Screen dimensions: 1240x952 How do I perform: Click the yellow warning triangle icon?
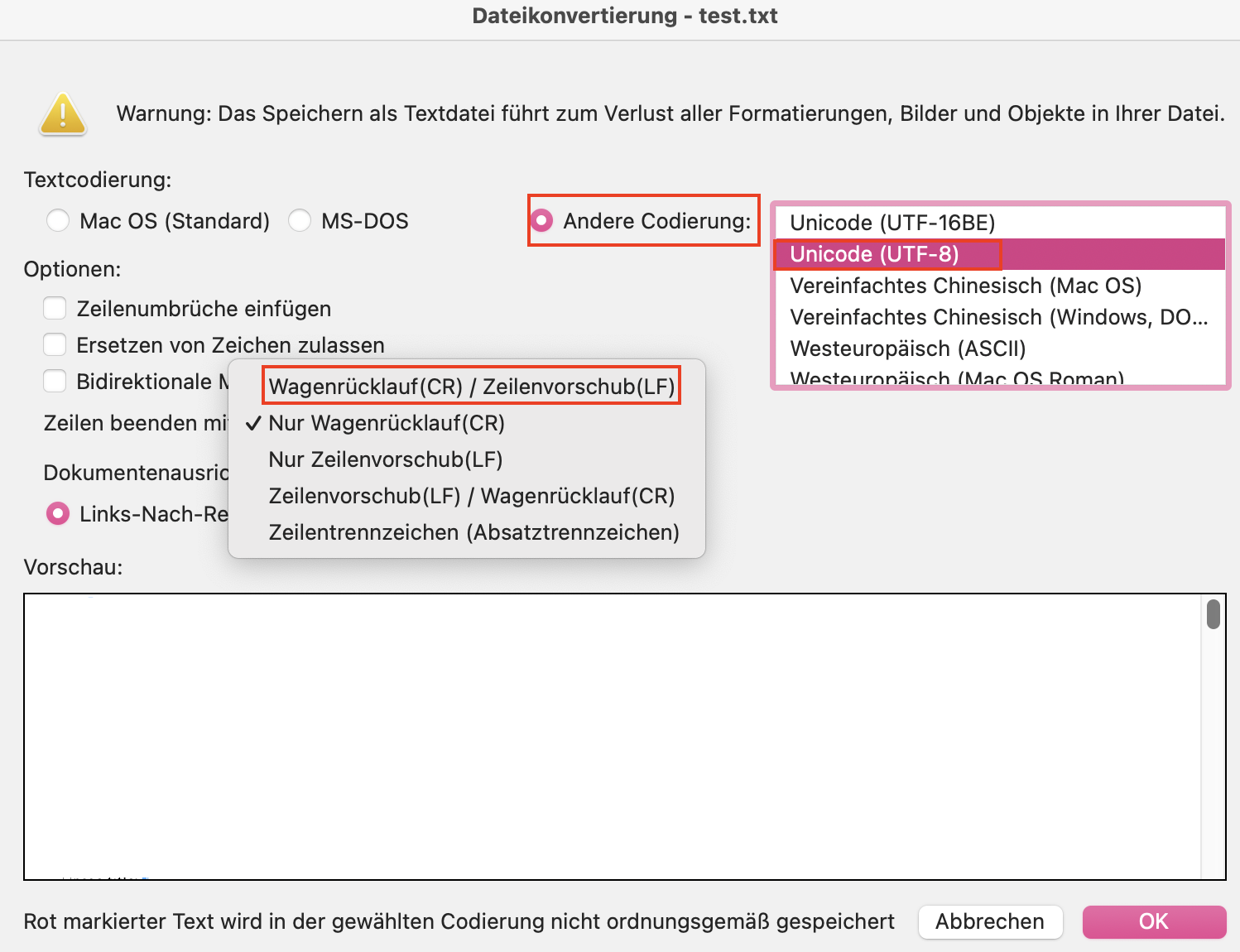coord(63,114)
